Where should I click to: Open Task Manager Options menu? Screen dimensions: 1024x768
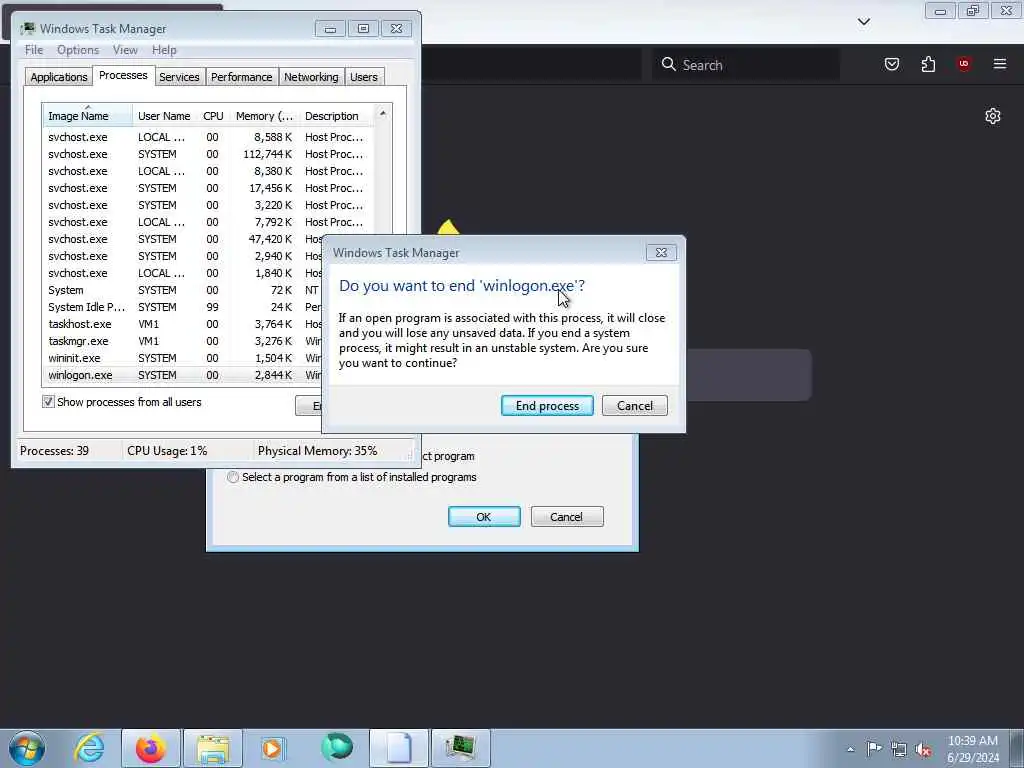coord(78,50)
